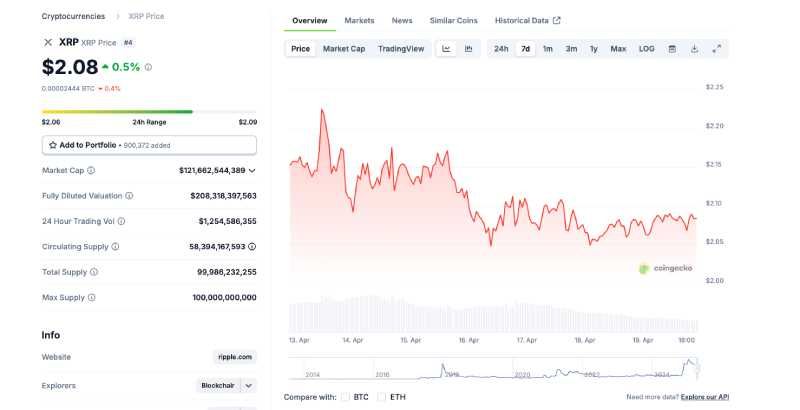This screenshot has width=800, height=410.
Task: Open the Similar Coins tab
Action: [454, 20]
